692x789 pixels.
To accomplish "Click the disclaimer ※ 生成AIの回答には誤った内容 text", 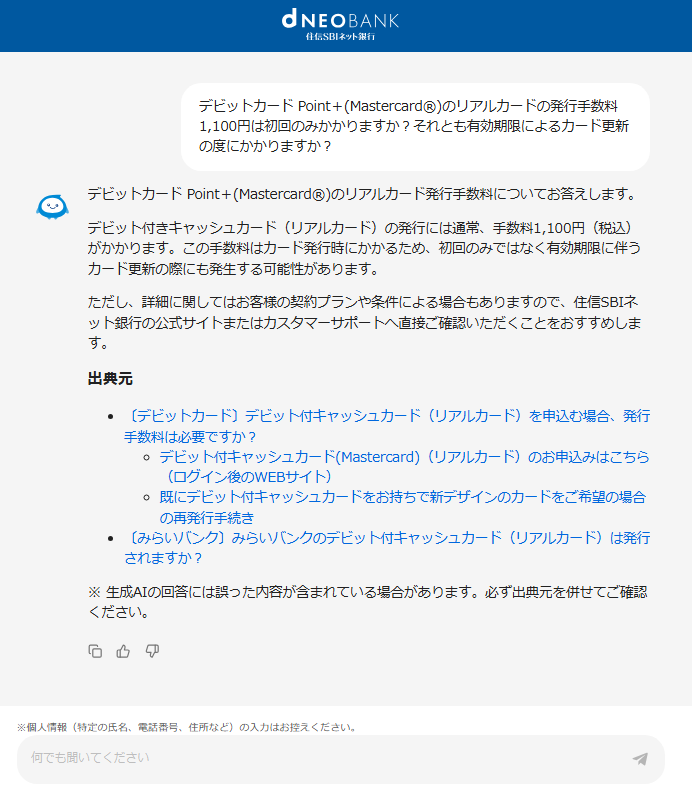I will pos(367,602).
